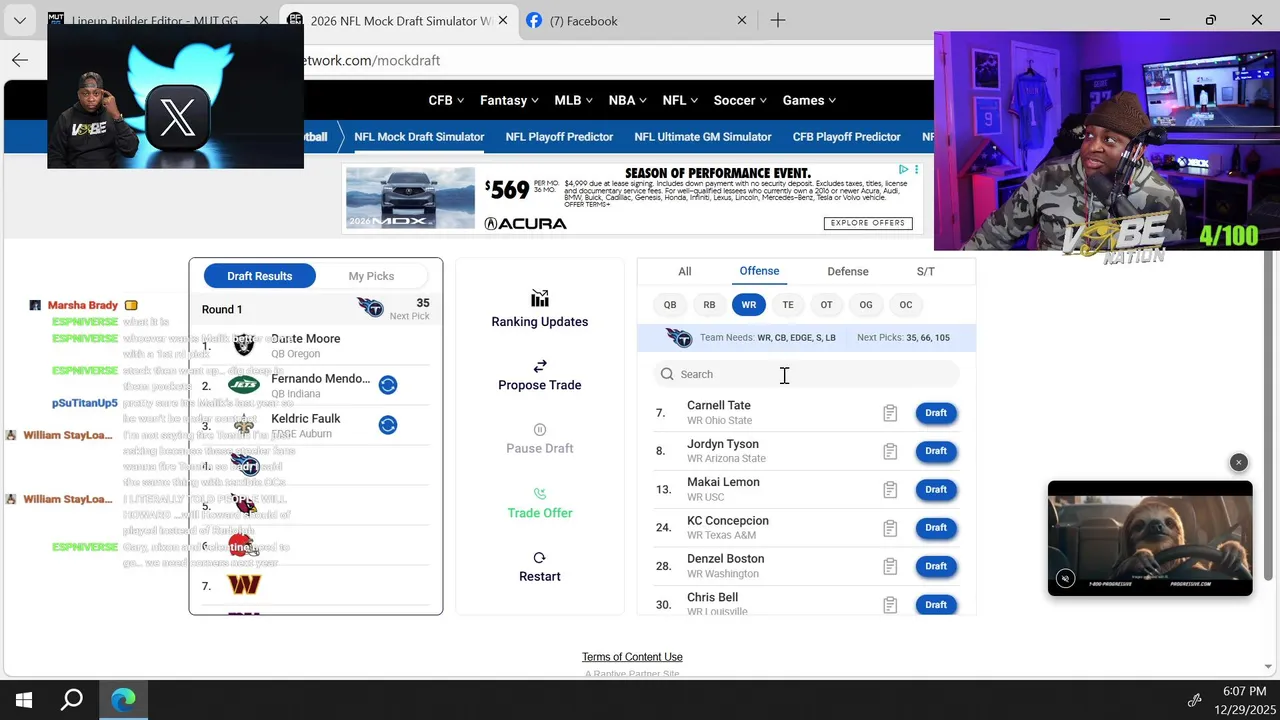Filter players by RB position
This screenshot has width=1280, height=720.
709,305
